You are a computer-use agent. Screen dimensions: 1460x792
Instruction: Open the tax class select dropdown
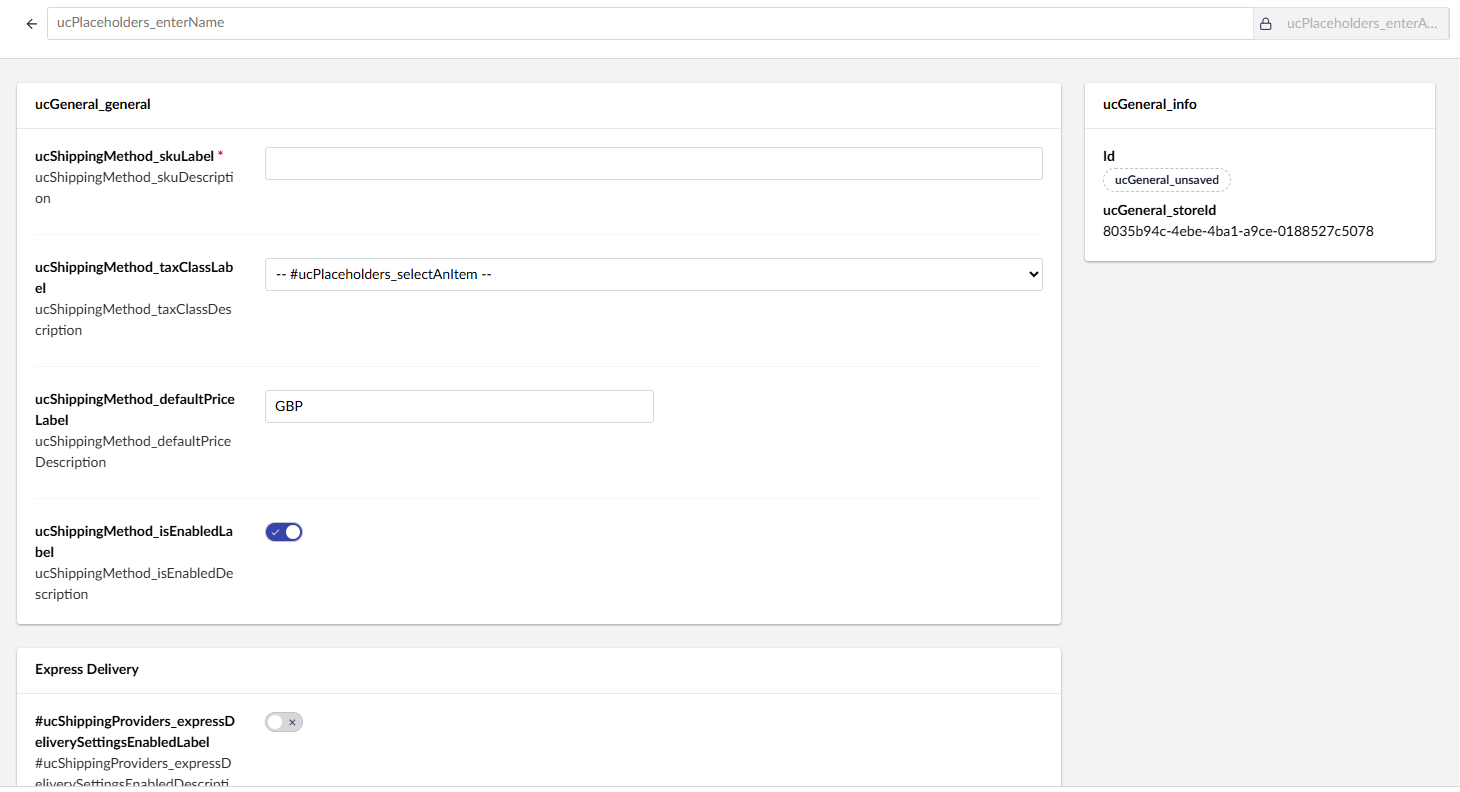[x=653, y=274]
